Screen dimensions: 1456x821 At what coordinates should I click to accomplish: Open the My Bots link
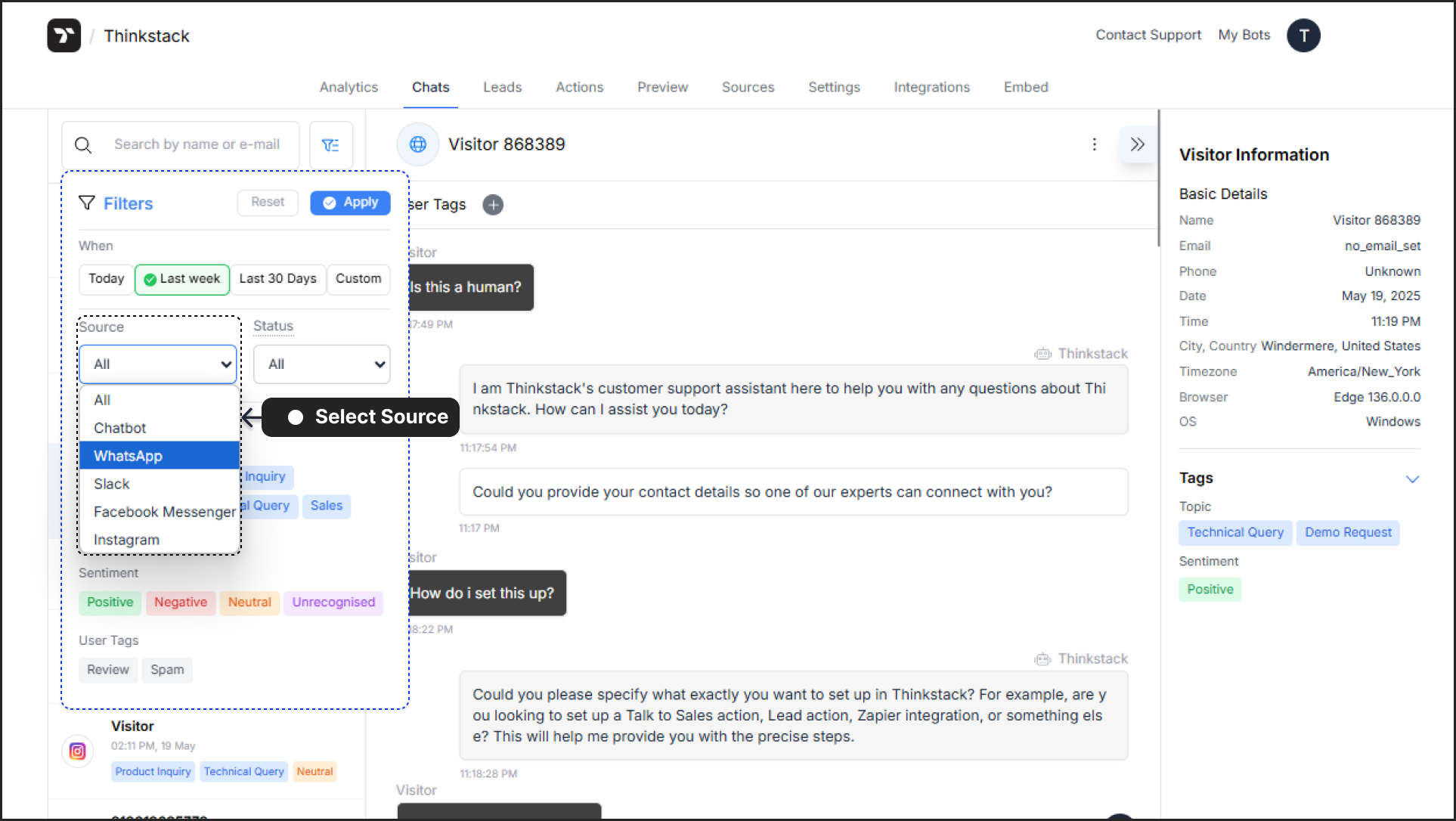pyautogui.click(x=1244, y=35)
